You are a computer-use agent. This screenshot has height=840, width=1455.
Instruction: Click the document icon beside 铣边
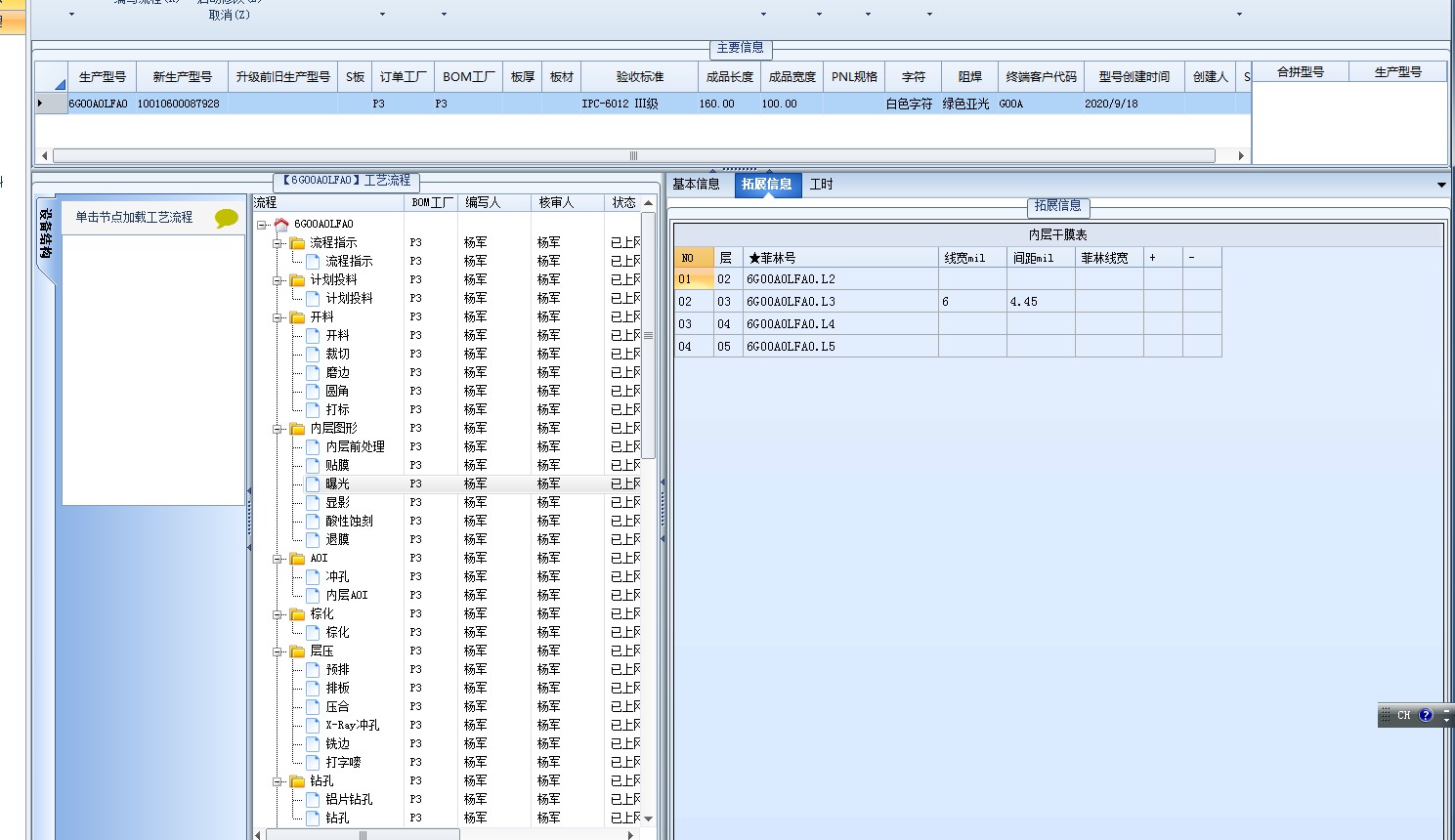pyautogui.click(x=313, y=743)
